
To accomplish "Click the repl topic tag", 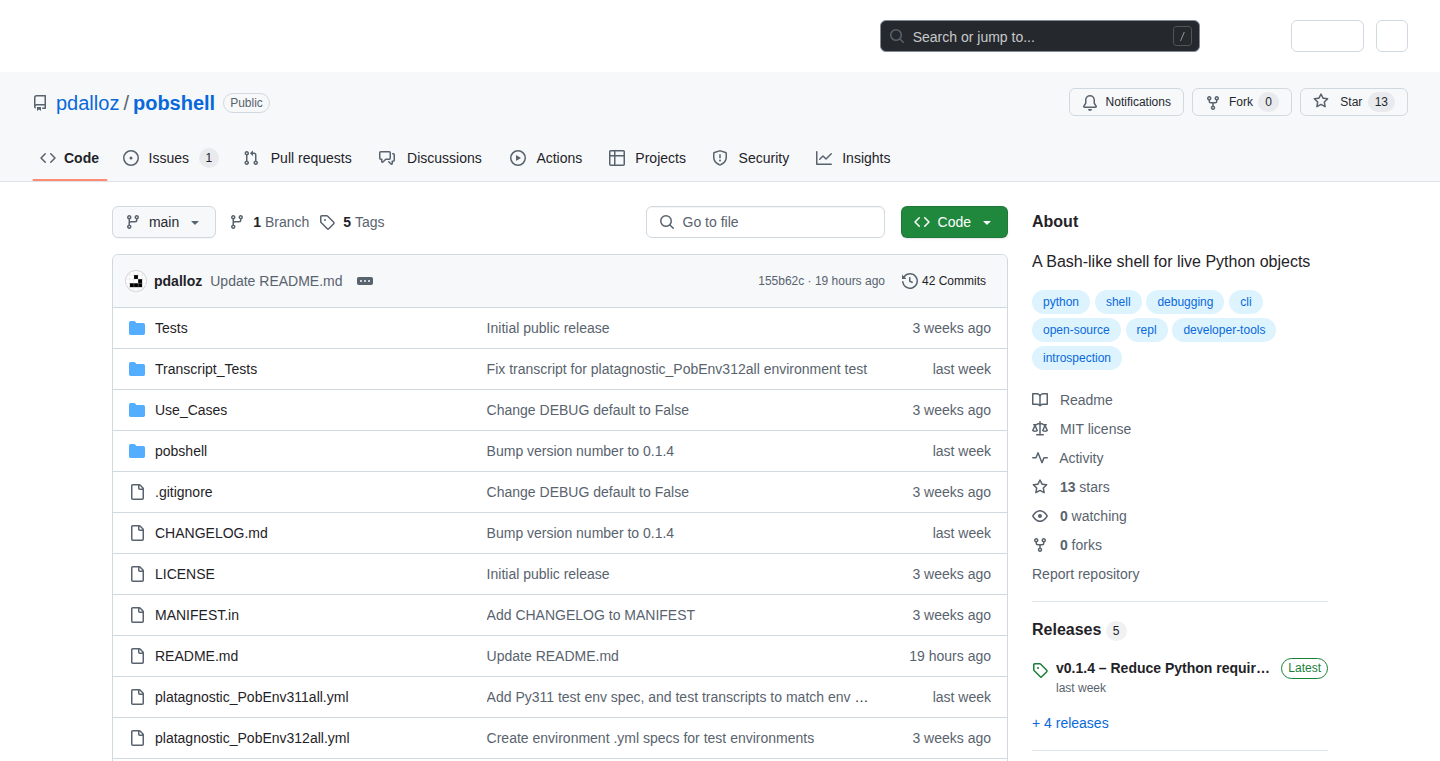I will [x=1146, y=330].
